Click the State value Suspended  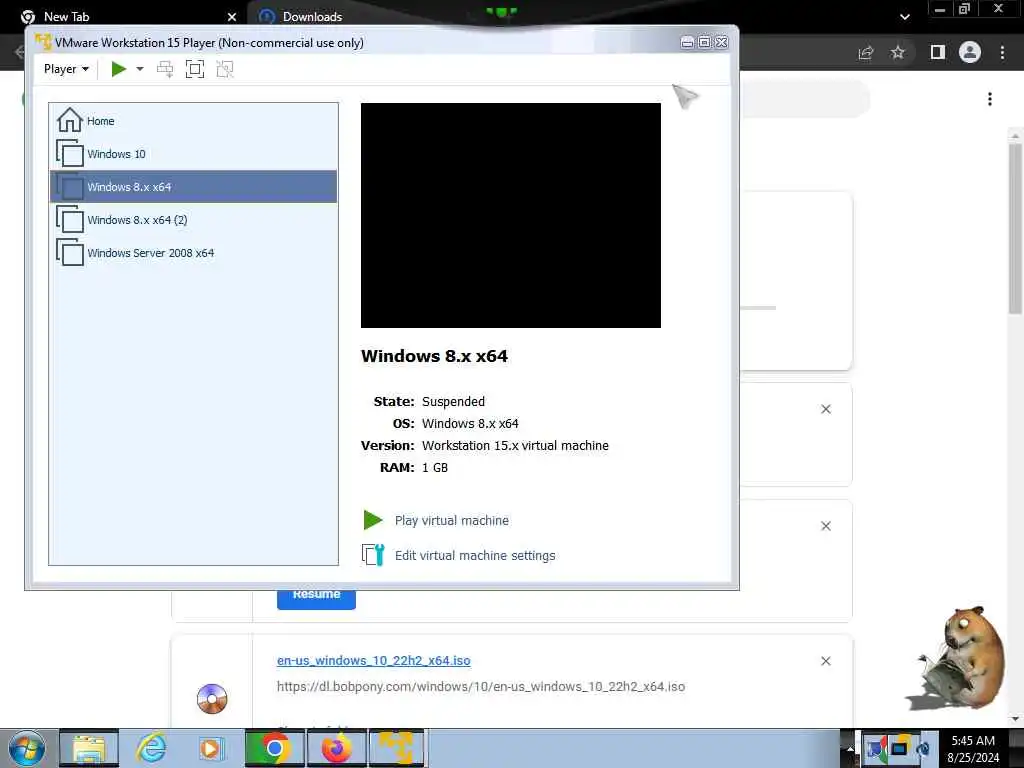(x=453, y=402)
